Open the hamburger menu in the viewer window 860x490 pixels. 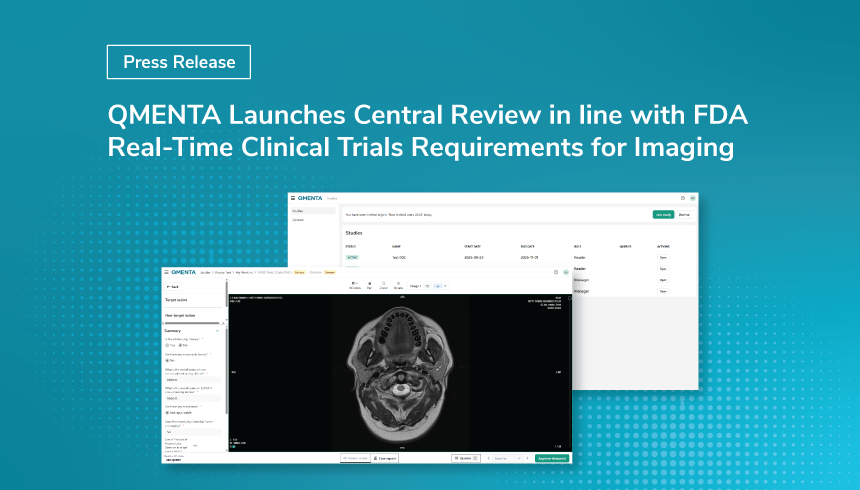(x=167, y=272)
